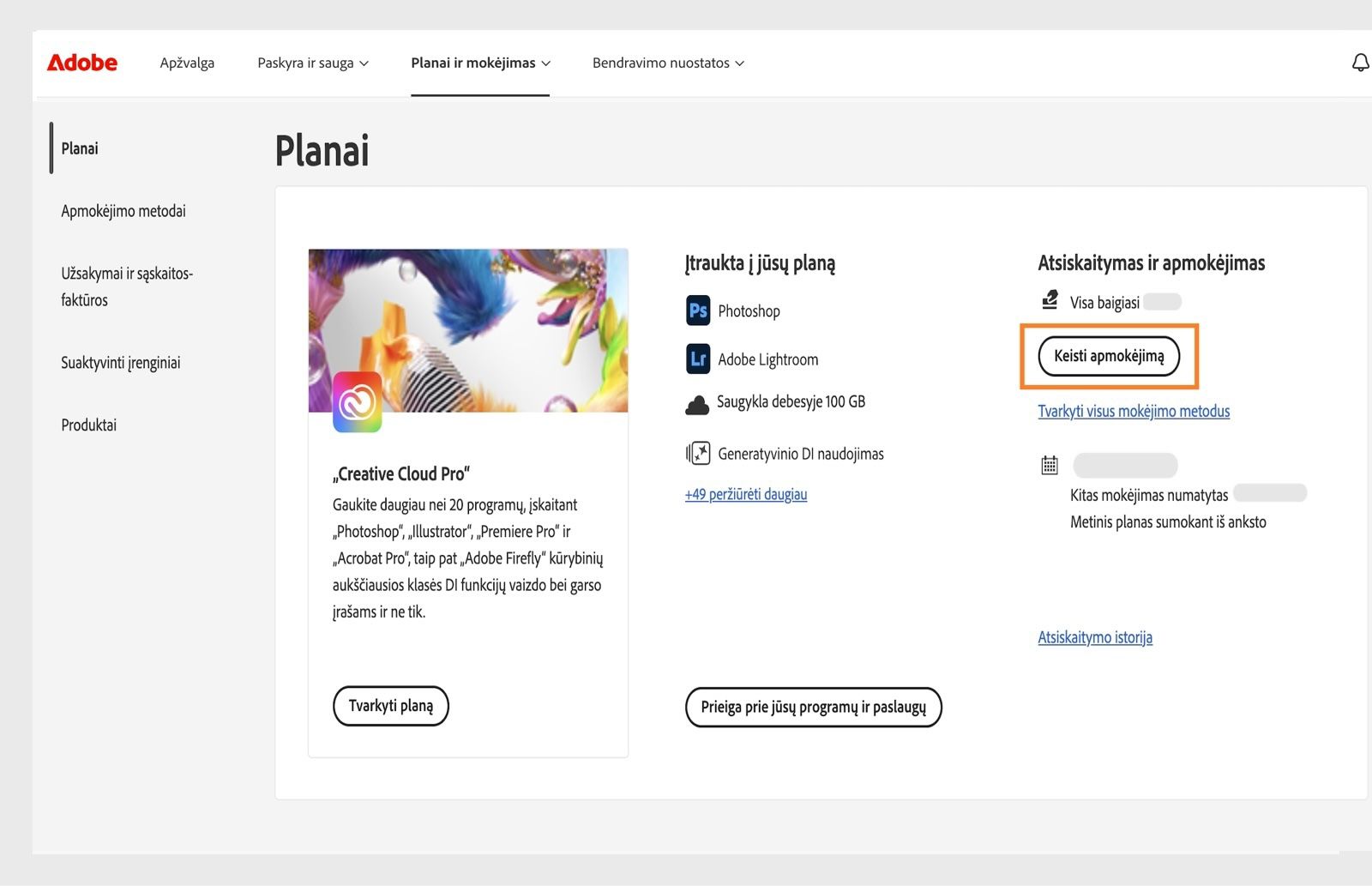1372x886 pixels.
Task: Click the Photoshop label in plan list
Action: coord(749,310)
